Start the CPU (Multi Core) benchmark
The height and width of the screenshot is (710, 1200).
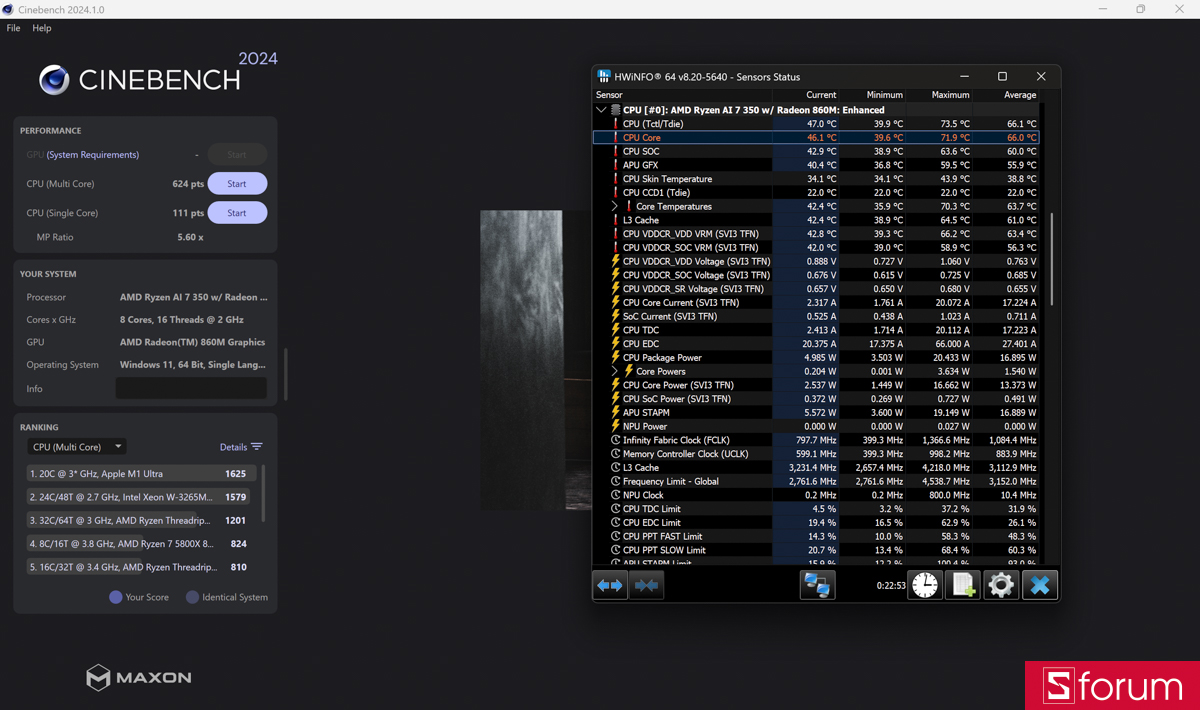tap(237, 184)
